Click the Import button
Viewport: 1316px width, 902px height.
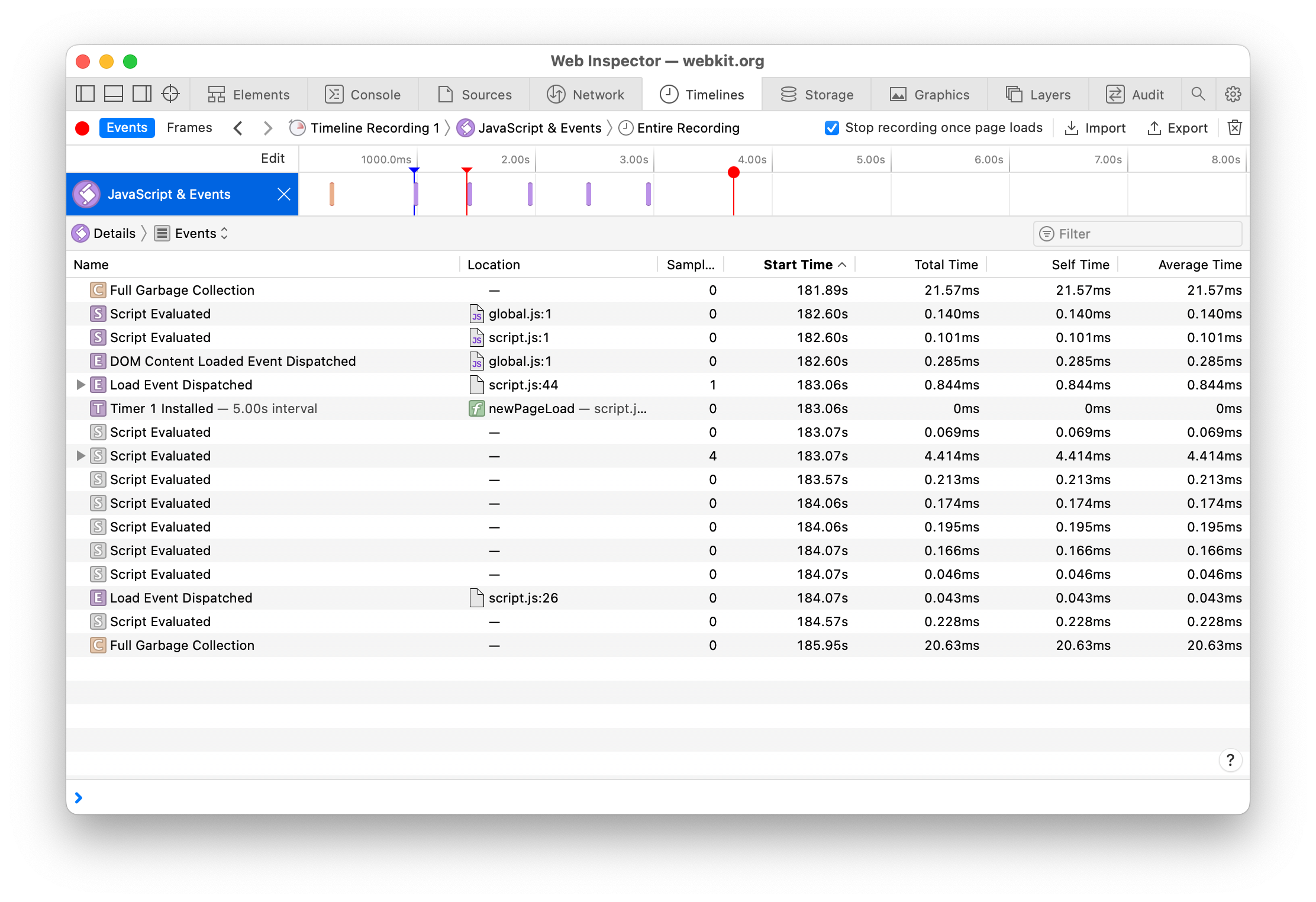(1095, 128)
